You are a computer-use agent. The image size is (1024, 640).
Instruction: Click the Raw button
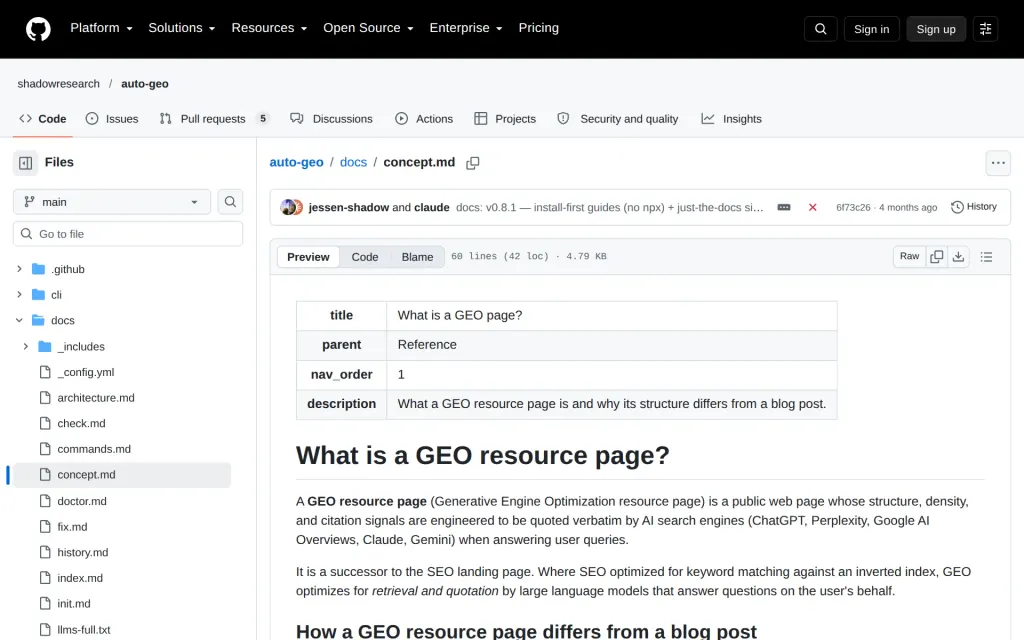click(909, 257)
